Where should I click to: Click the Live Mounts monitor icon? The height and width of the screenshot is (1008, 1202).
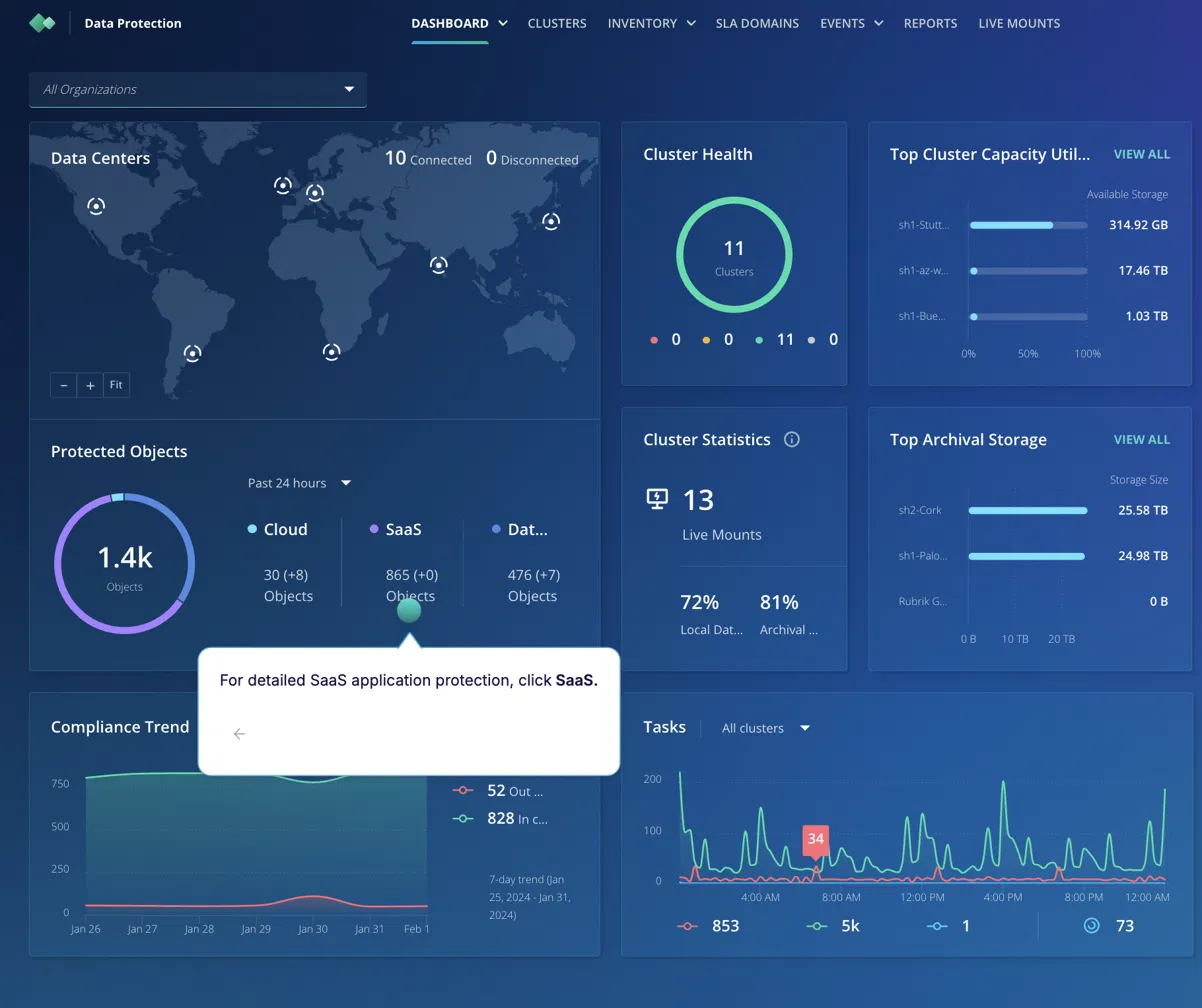657,498
